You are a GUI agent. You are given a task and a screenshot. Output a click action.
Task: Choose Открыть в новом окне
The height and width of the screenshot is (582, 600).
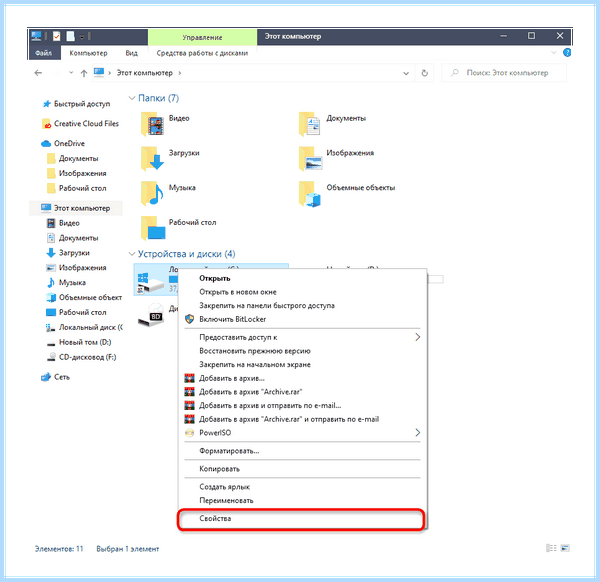click(302, 292)
